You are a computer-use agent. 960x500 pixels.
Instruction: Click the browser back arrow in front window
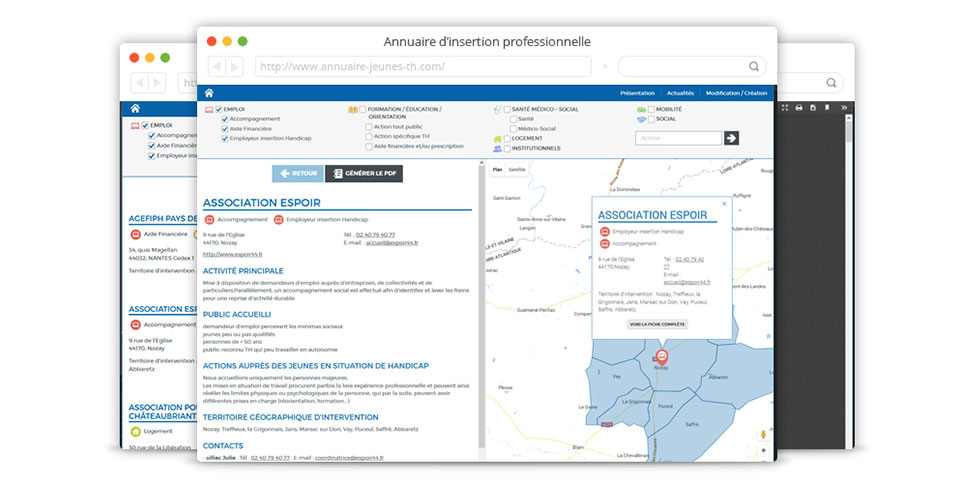pos(217,66)
